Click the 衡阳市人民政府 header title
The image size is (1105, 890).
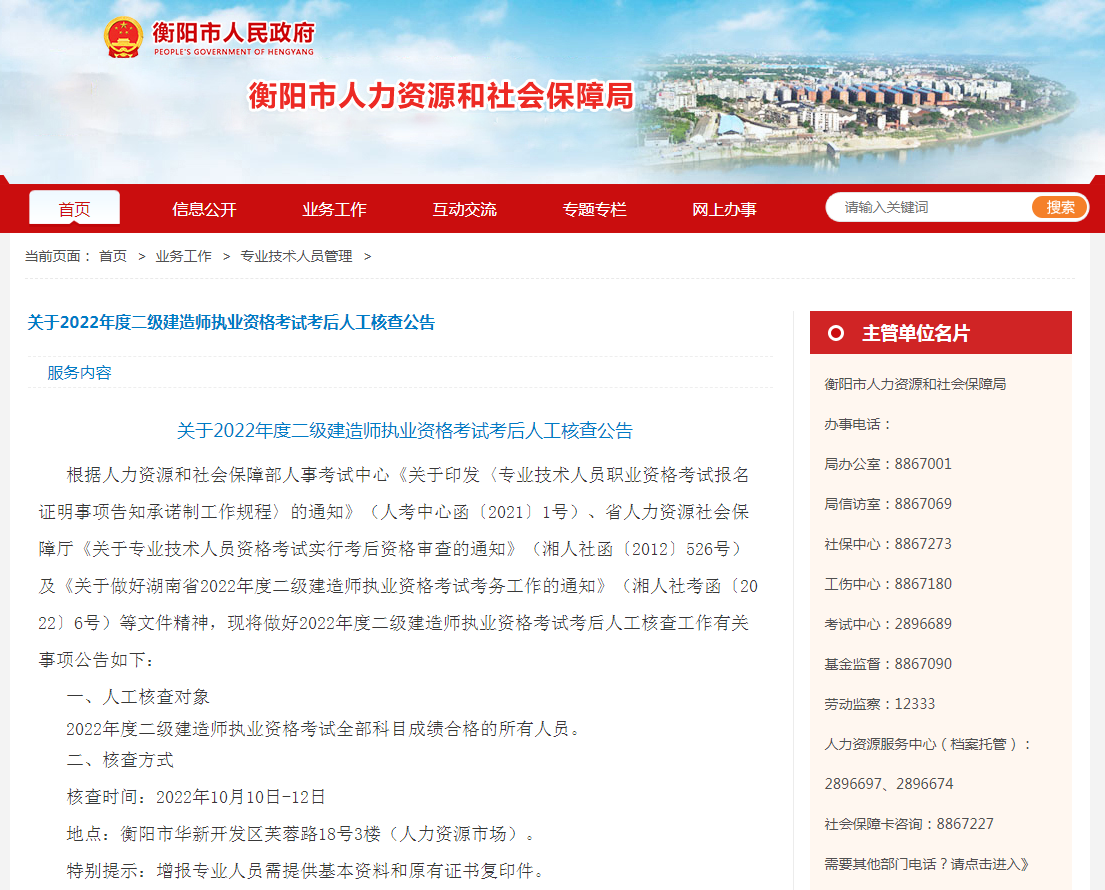click(x=233, y=33)
